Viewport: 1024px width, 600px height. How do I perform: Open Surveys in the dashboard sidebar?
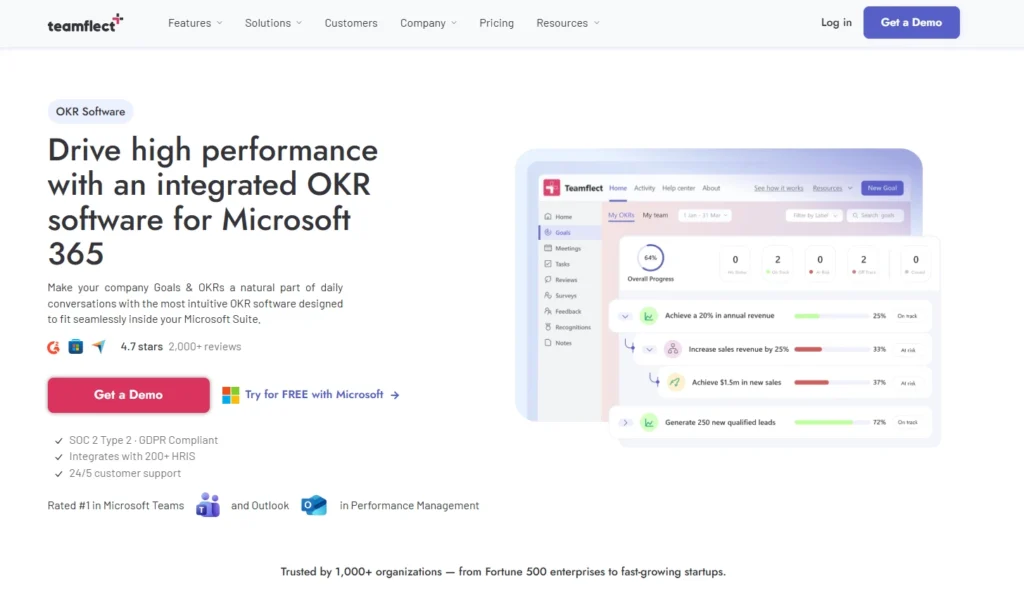click(x=560, y=296)
